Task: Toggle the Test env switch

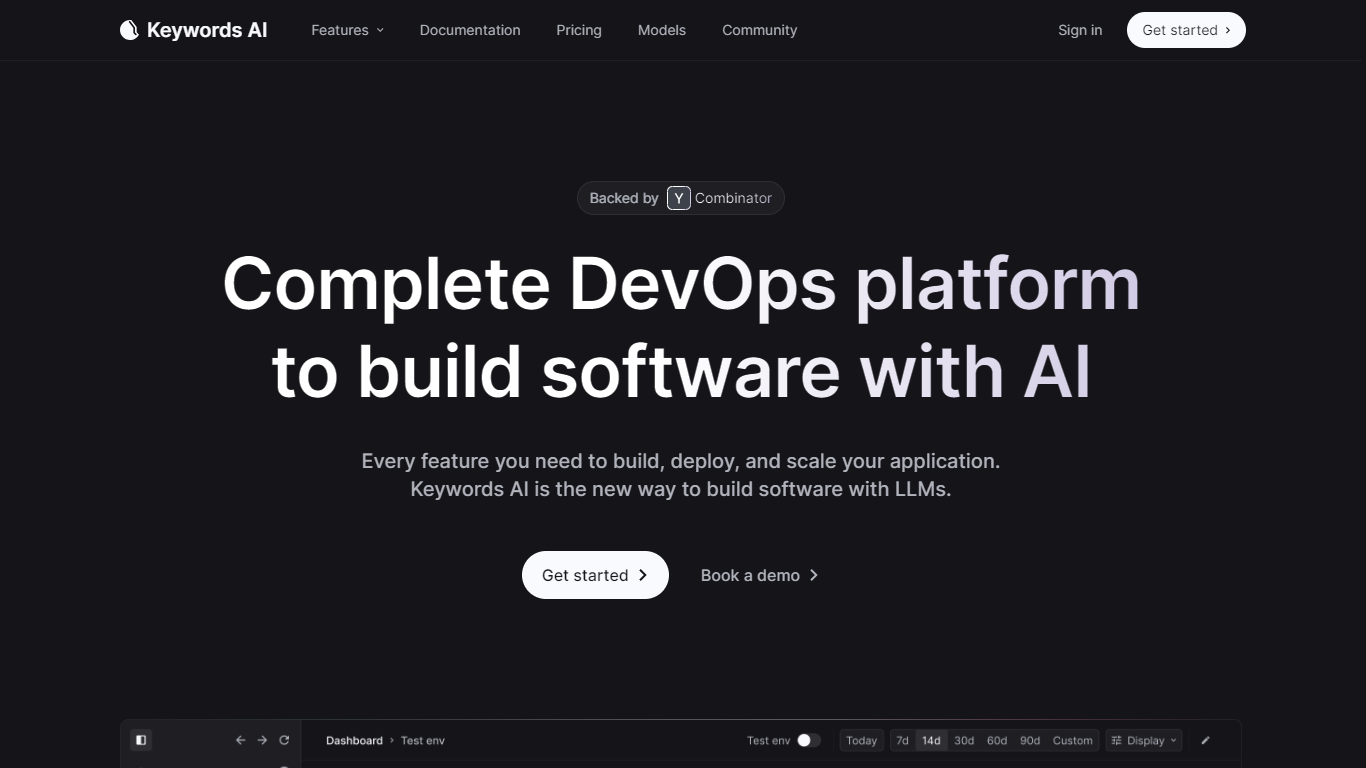Action: point(809,740)
